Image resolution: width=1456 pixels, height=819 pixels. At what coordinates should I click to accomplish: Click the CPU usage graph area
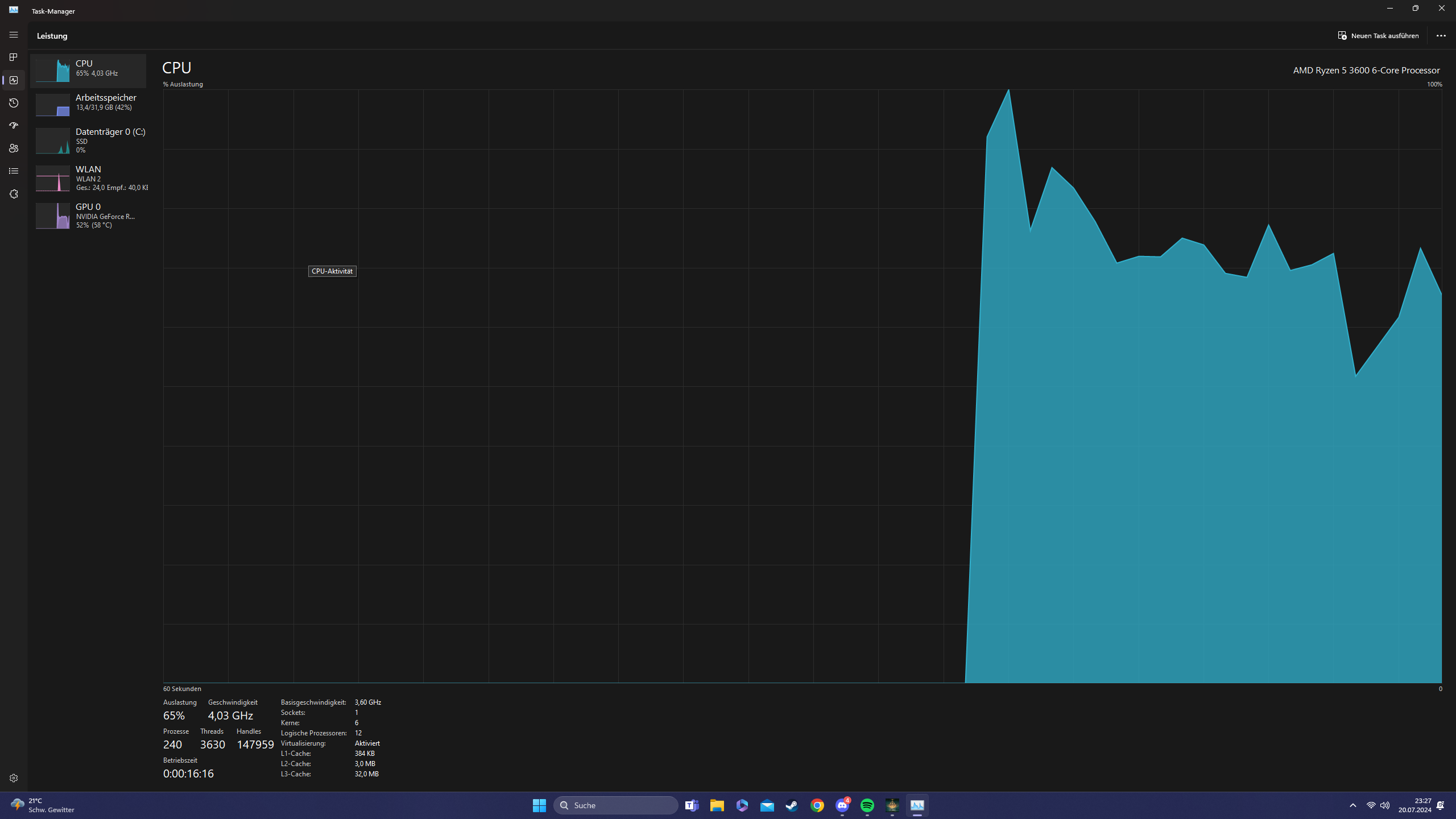(x=802, y=386)
